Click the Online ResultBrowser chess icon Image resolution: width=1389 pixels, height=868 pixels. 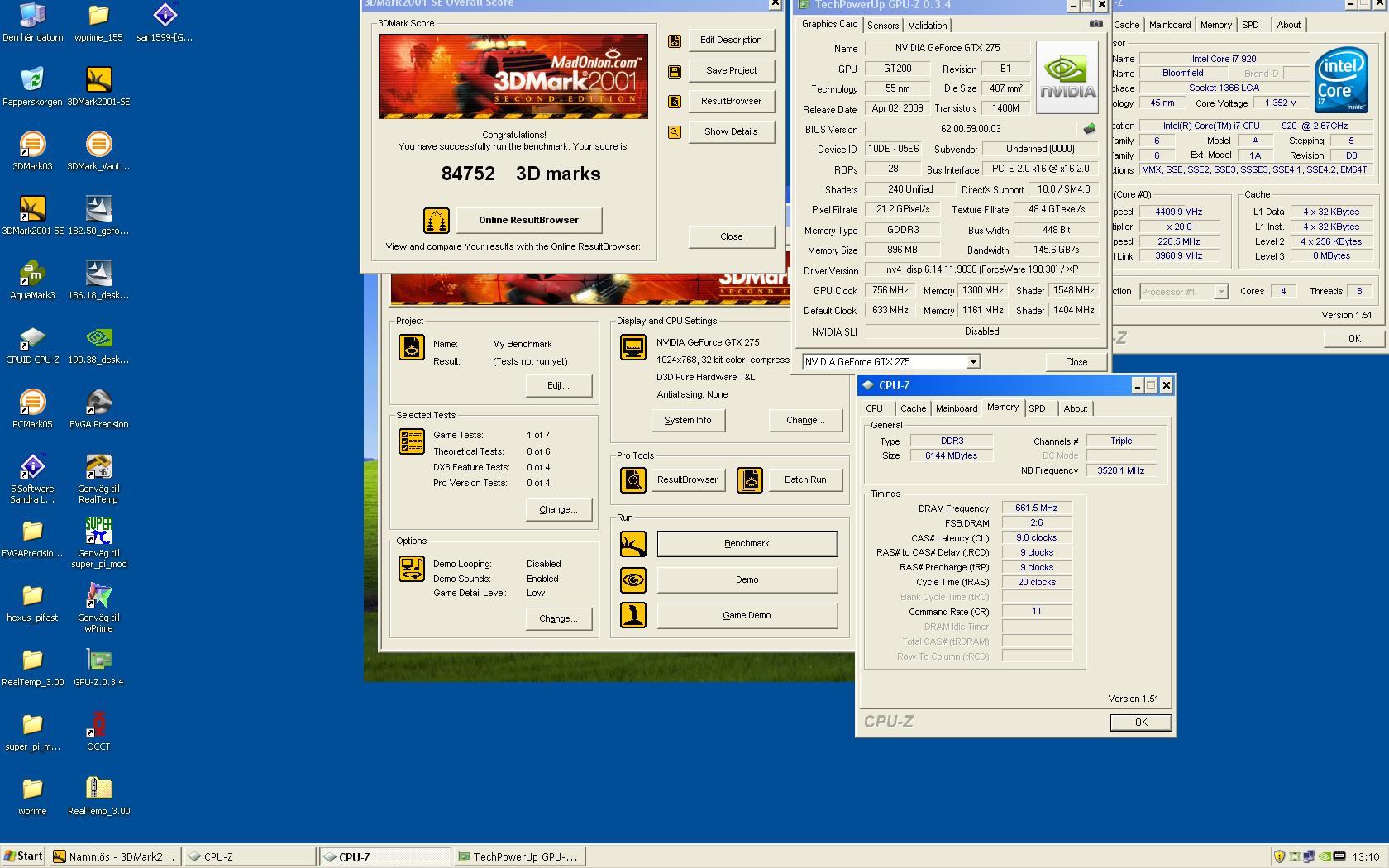click(x=437, y=221)
